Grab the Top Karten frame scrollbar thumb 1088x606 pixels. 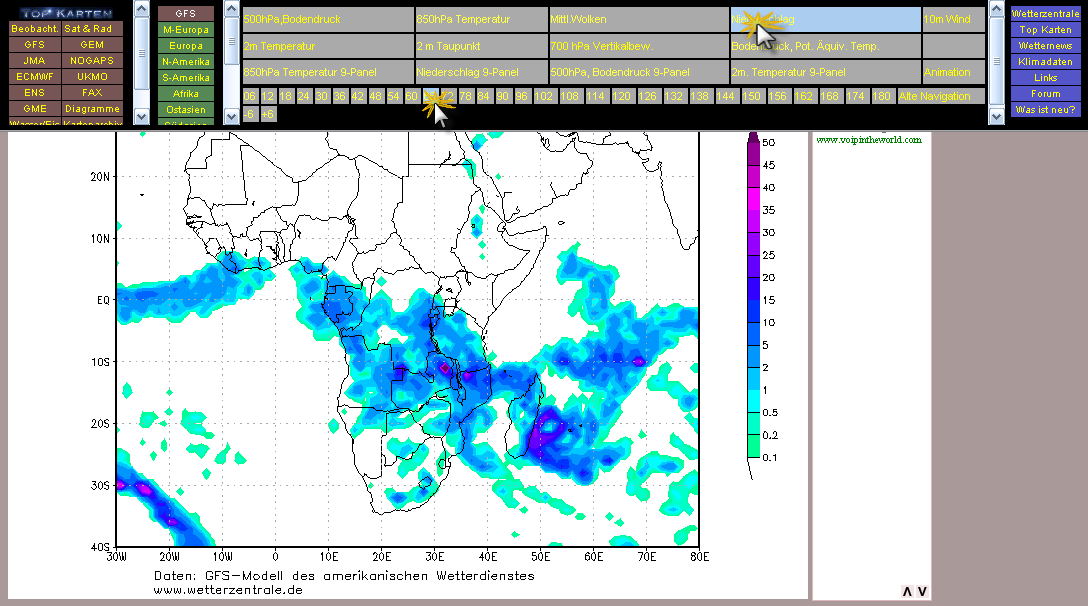(142, 53)
